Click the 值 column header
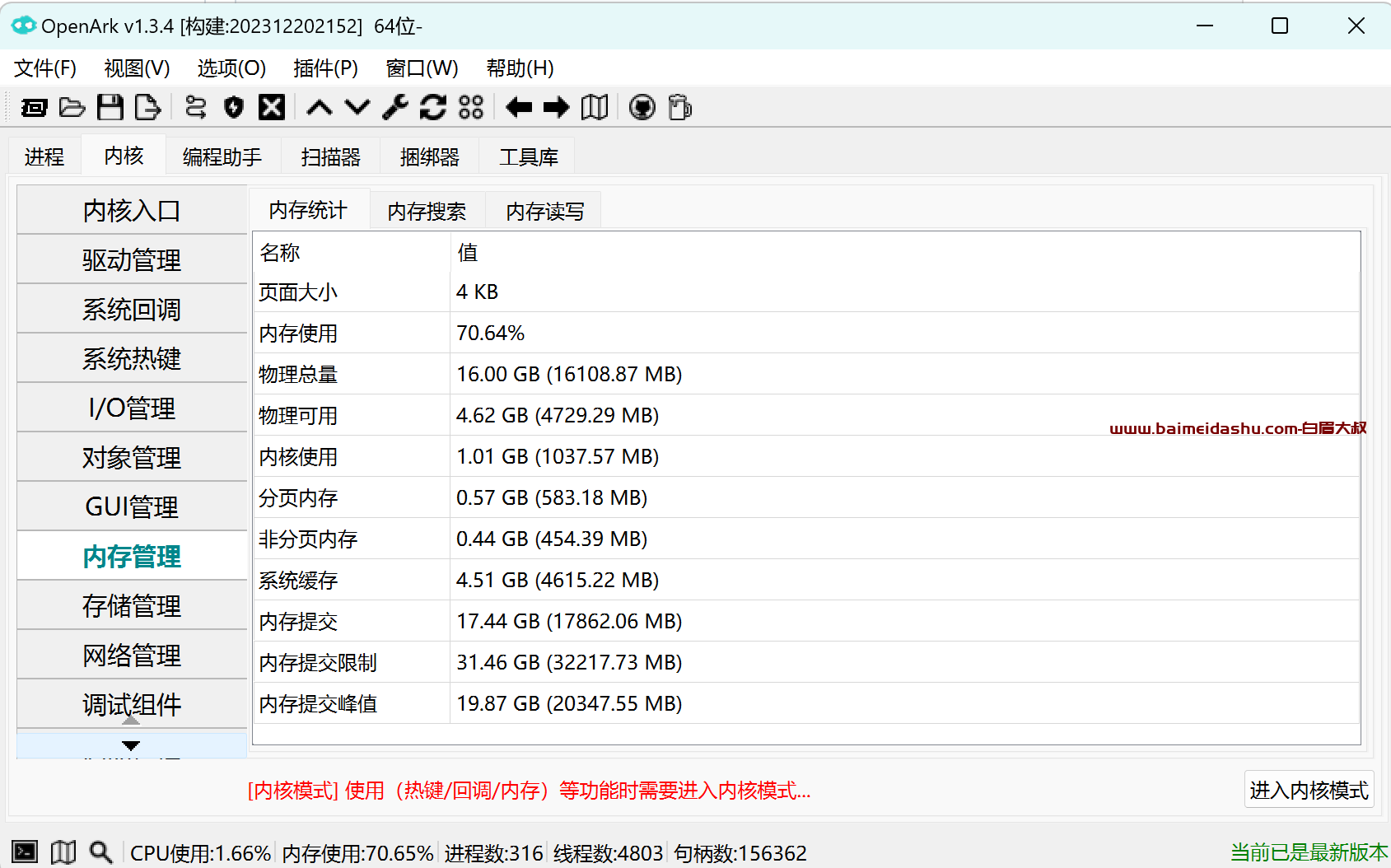 click(905, 252)
